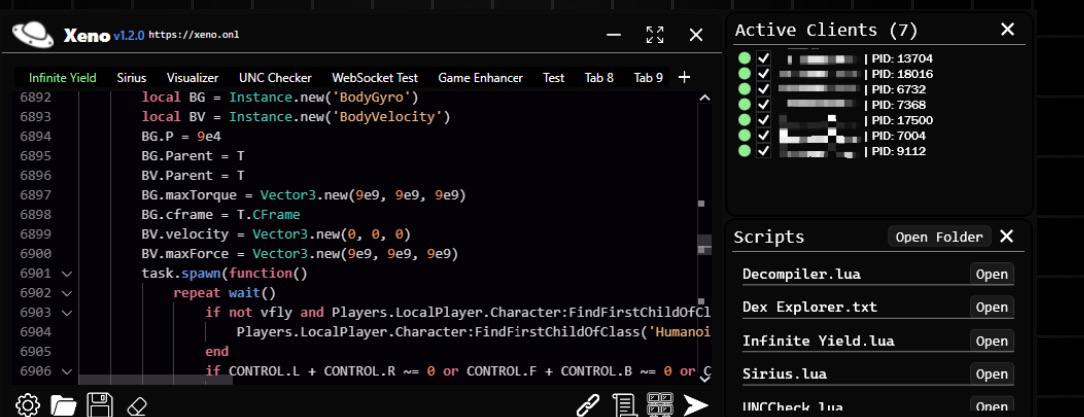The width and height of the screenshot is (1084, 417).
Task: Click the editor scroll up arrow
Action: [704, 98]
